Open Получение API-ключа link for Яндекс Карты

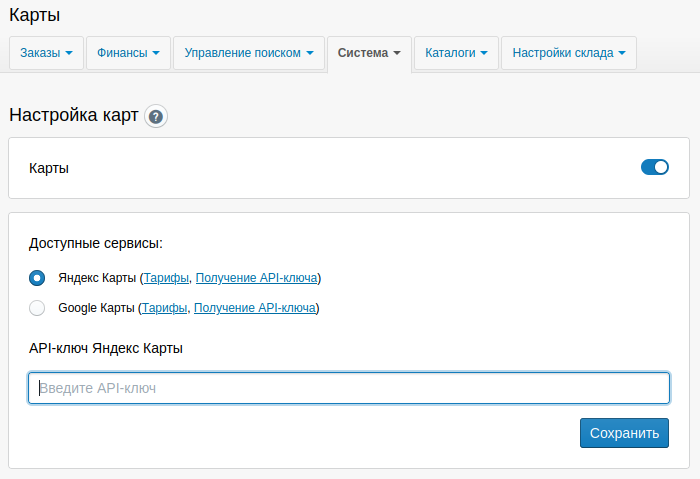[257, 278]
